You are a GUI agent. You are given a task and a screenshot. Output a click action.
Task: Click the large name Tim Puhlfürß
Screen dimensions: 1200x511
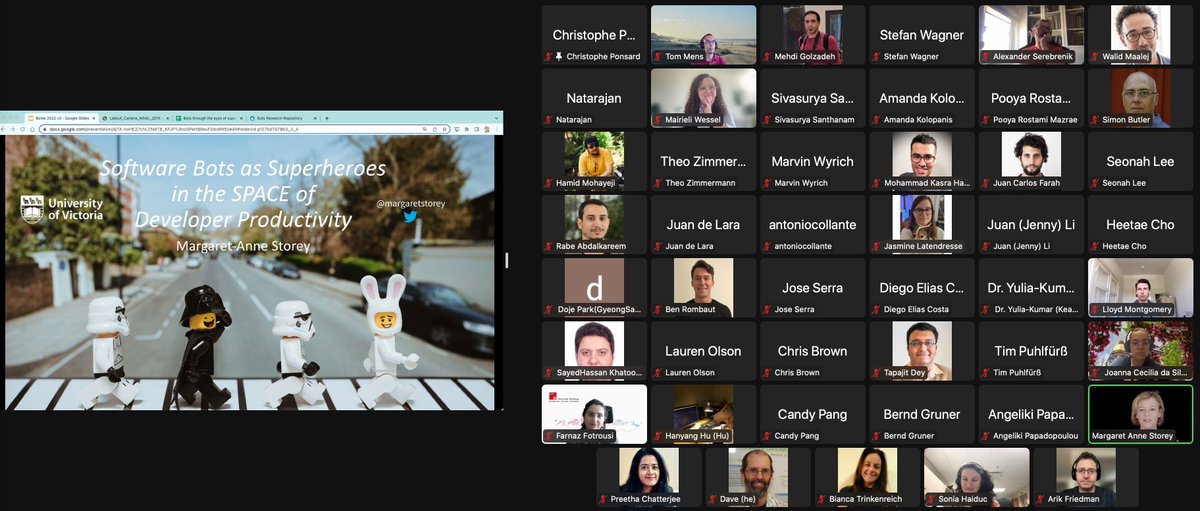pyautogui.click(x=1031, y=351)
